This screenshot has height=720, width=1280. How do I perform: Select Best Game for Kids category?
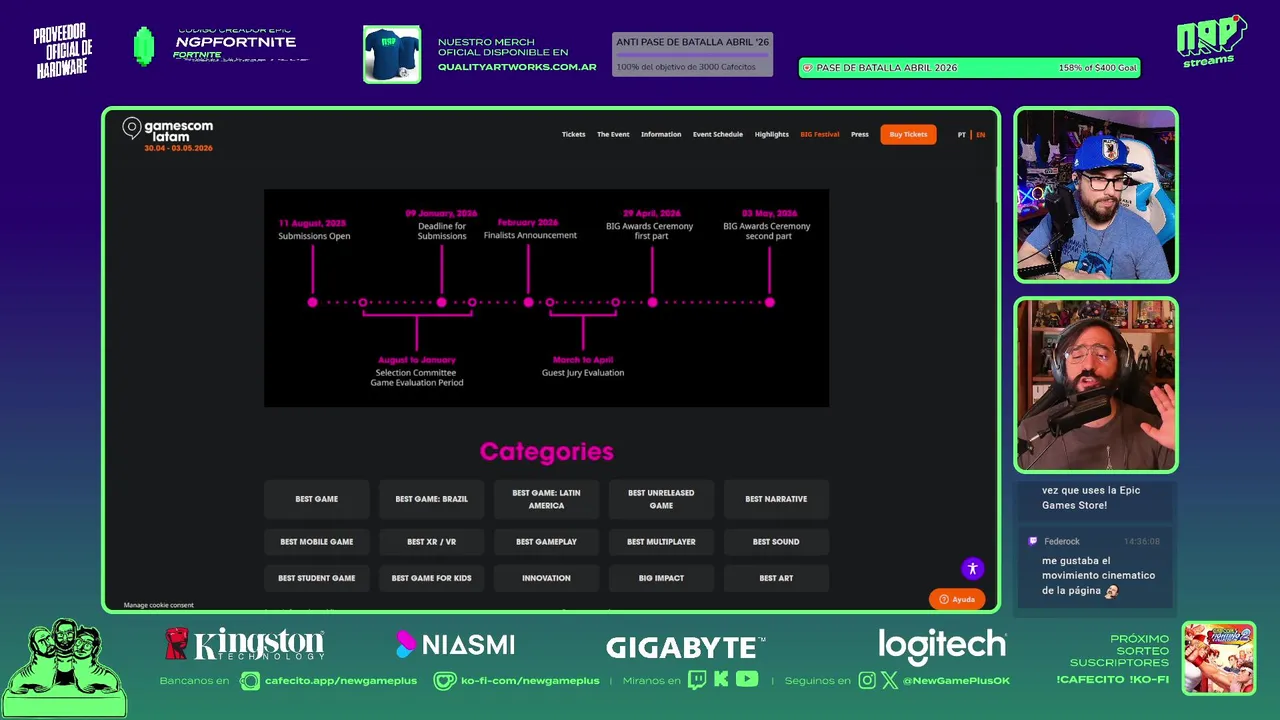point(431,578)
